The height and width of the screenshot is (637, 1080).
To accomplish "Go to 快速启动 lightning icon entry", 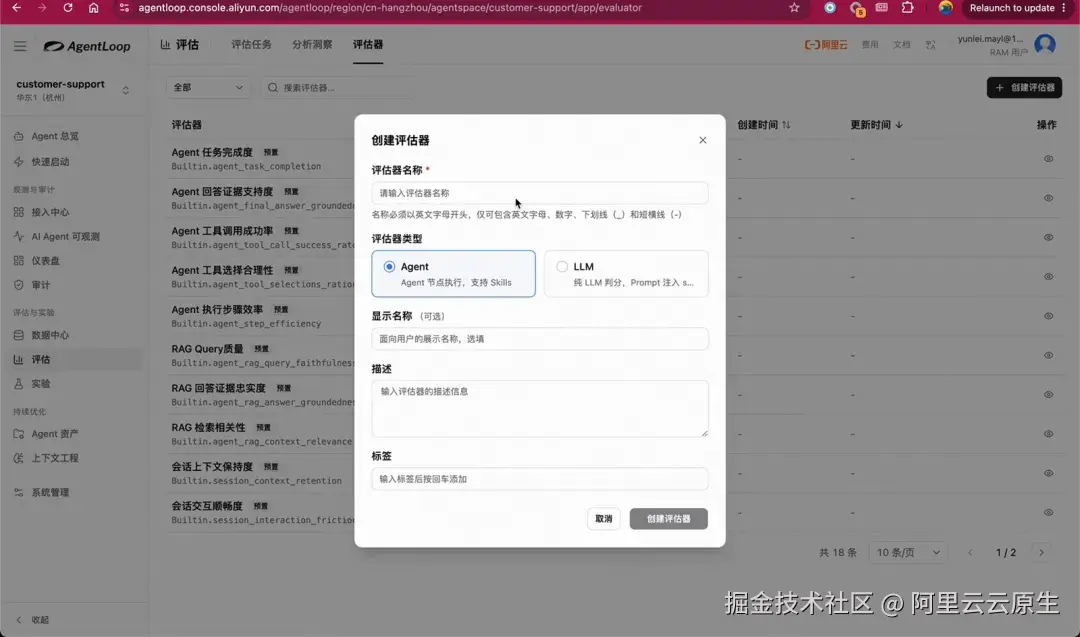I will tap(19, 162).
